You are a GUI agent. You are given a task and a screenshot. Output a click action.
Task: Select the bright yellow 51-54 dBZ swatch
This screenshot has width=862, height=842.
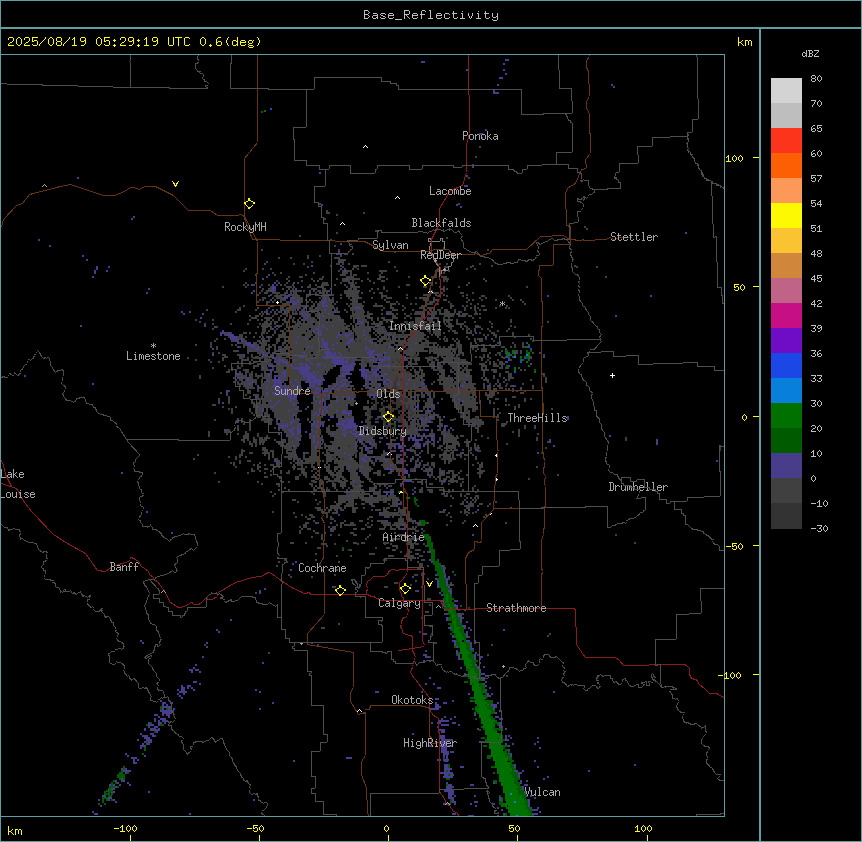786,215
